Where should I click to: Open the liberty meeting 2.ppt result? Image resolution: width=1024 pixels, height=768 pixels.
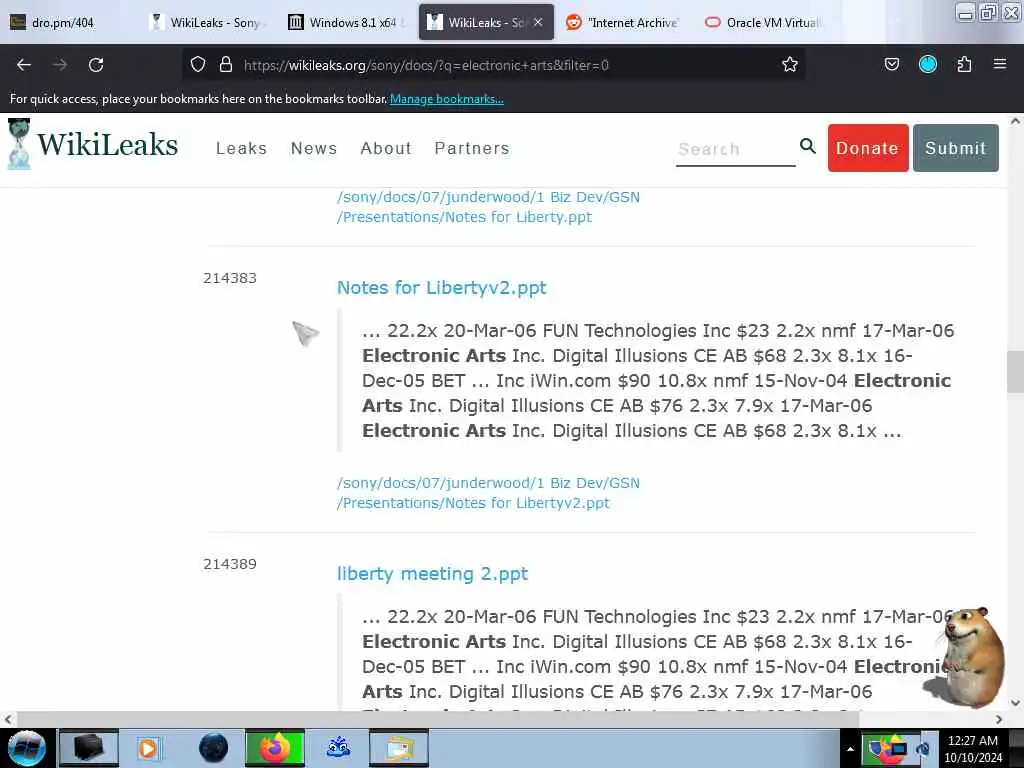click(432, 573)
